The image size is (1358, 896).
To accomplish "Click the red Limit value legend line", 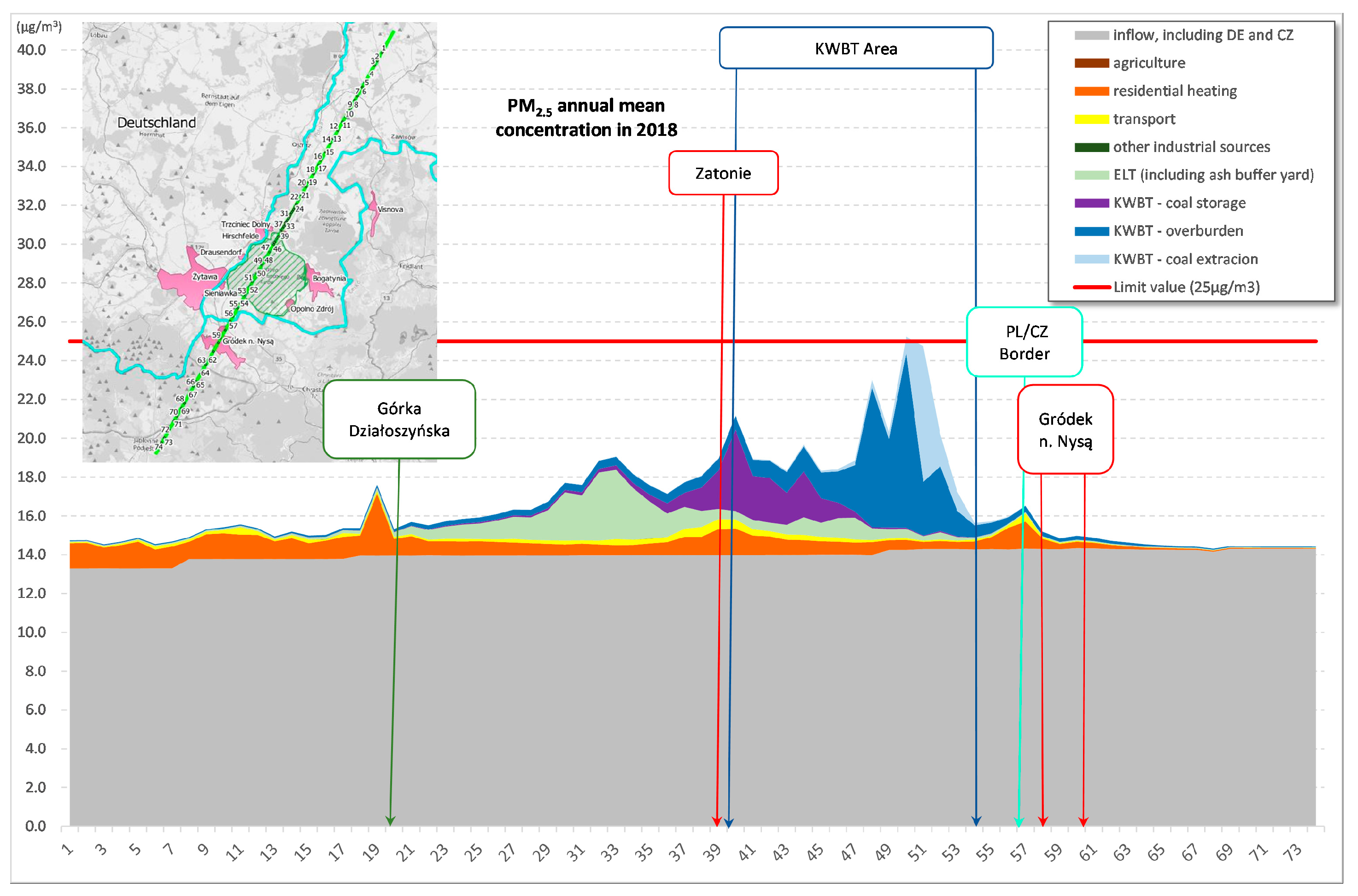I will [x=1092, y=287].
